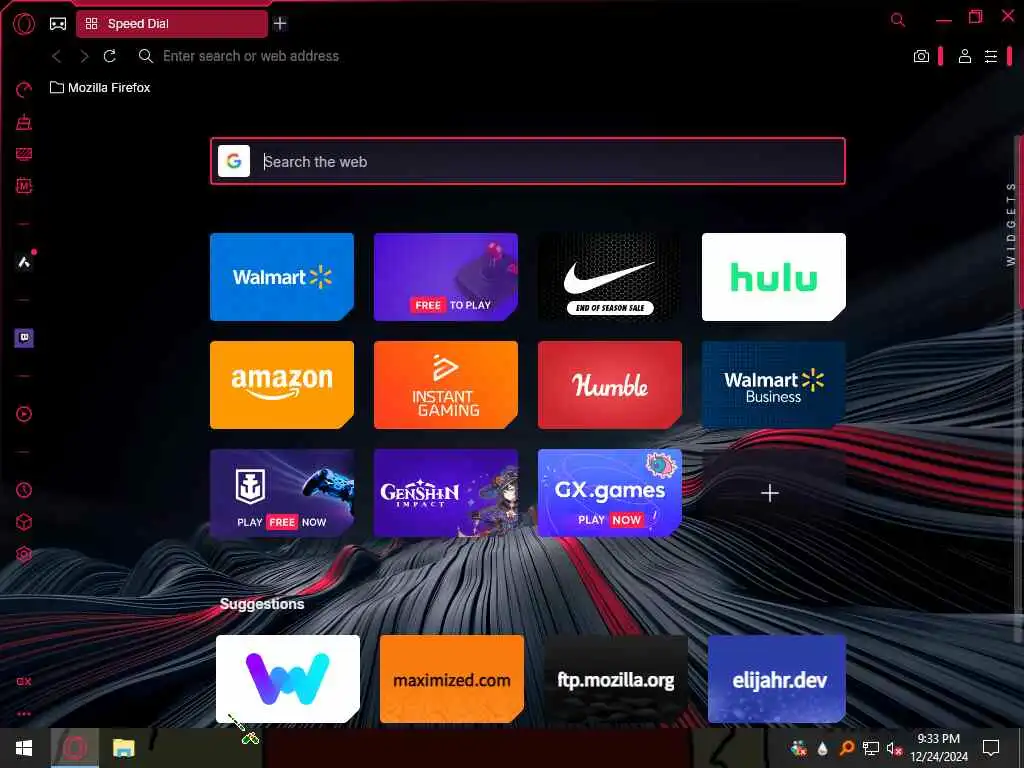Open Aria AI icon in sidebar
Screen dimensions: 1024x768
(x=24, y=262)
